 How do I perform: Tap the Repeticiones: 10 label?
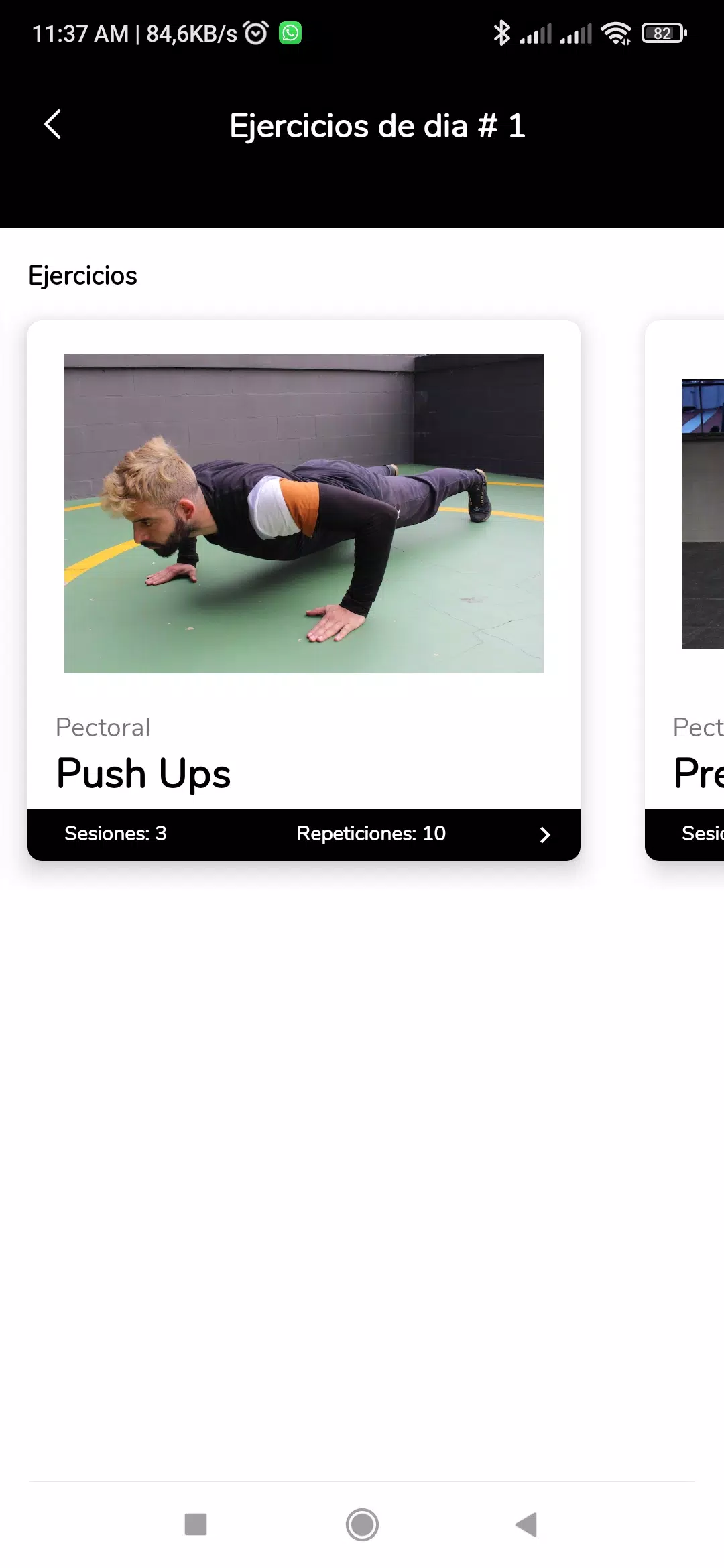point(371,834)
